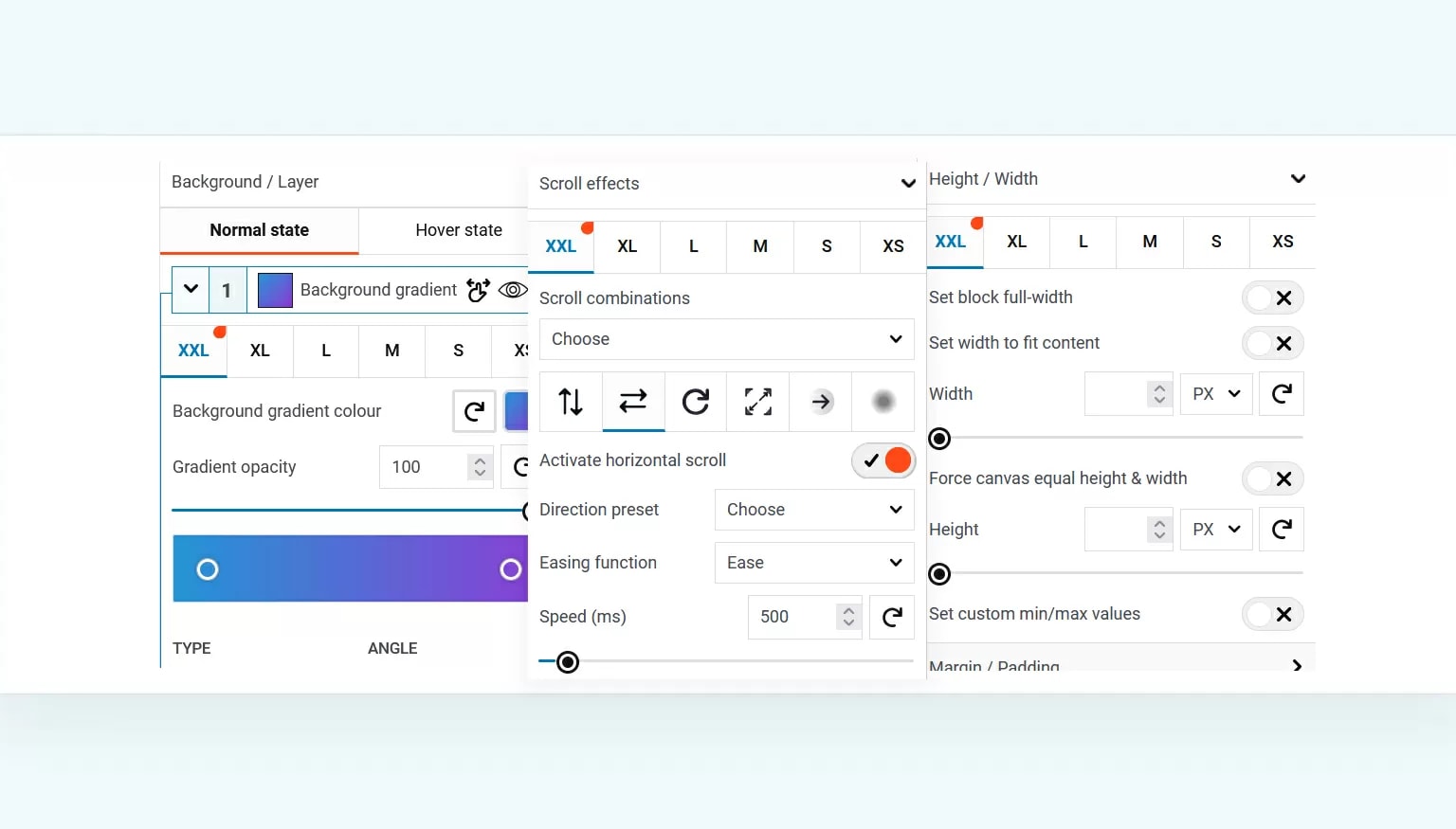Viewport: 1456px width, 829px height.
Task: Select S breakpoint in Background panel
Action: click(x=459, y=351)
